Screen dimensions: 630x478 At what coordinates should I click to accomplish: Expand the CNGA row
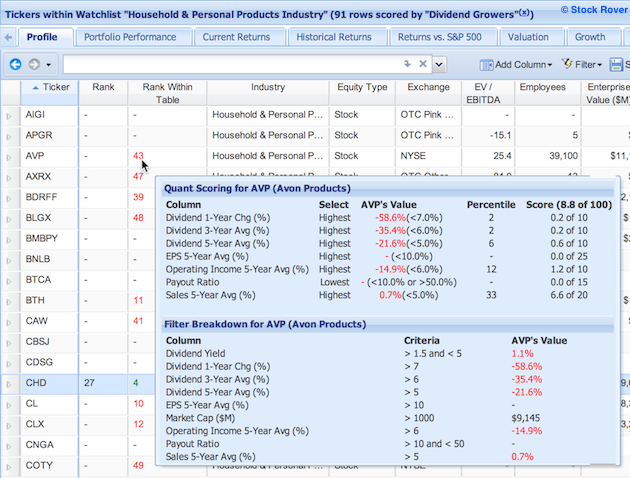point(9,446)
